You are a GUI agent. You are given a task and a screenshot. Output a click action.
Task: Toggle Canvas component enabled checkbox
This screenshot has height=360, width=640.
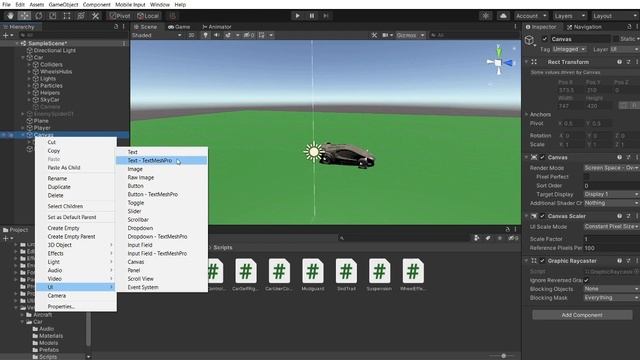(x=542, y=158)
